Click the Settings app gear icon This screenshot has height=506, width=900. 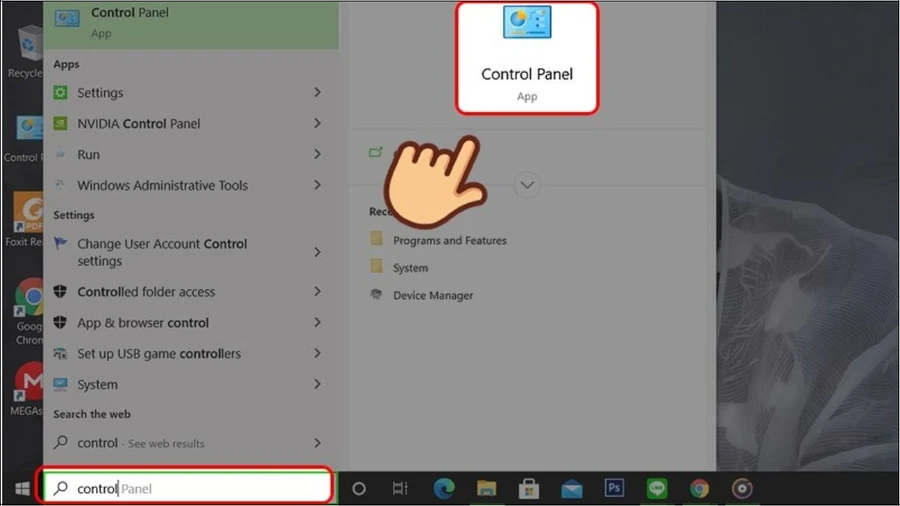[x=60, y=92]
